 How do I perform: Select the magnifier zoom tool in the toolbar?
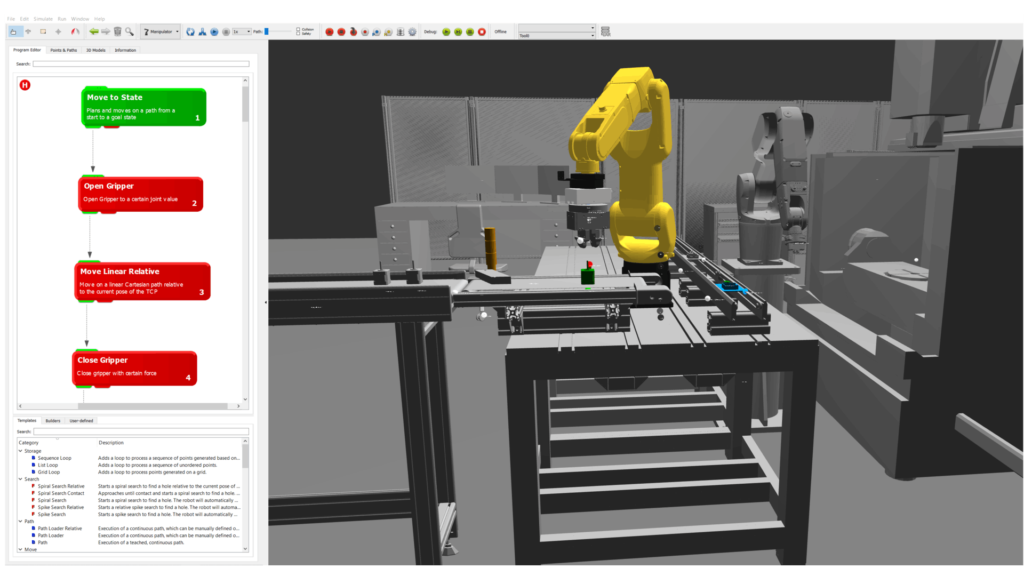click(131, 31)
